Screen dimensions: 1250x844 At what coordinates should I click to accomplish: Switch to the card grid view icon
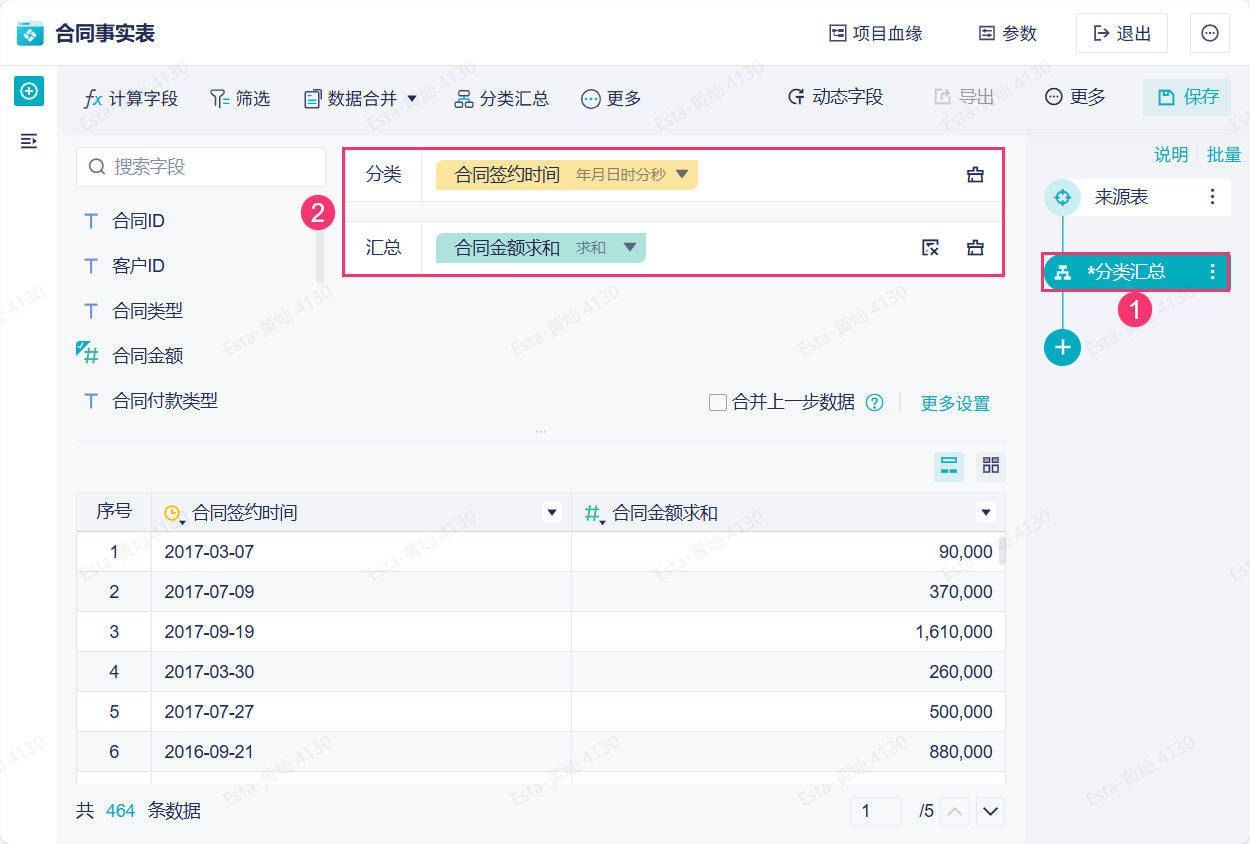[991, 465]
